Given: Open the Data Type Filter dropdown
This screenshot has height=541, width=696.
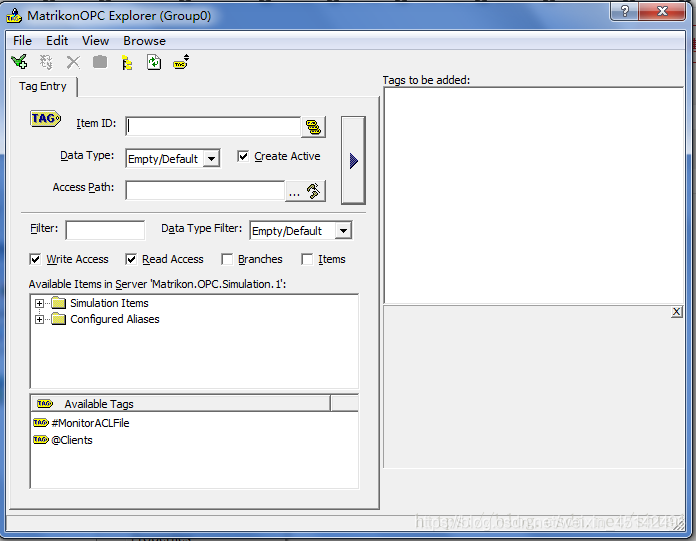Looking at the screenshot, I should click(343, 230).
